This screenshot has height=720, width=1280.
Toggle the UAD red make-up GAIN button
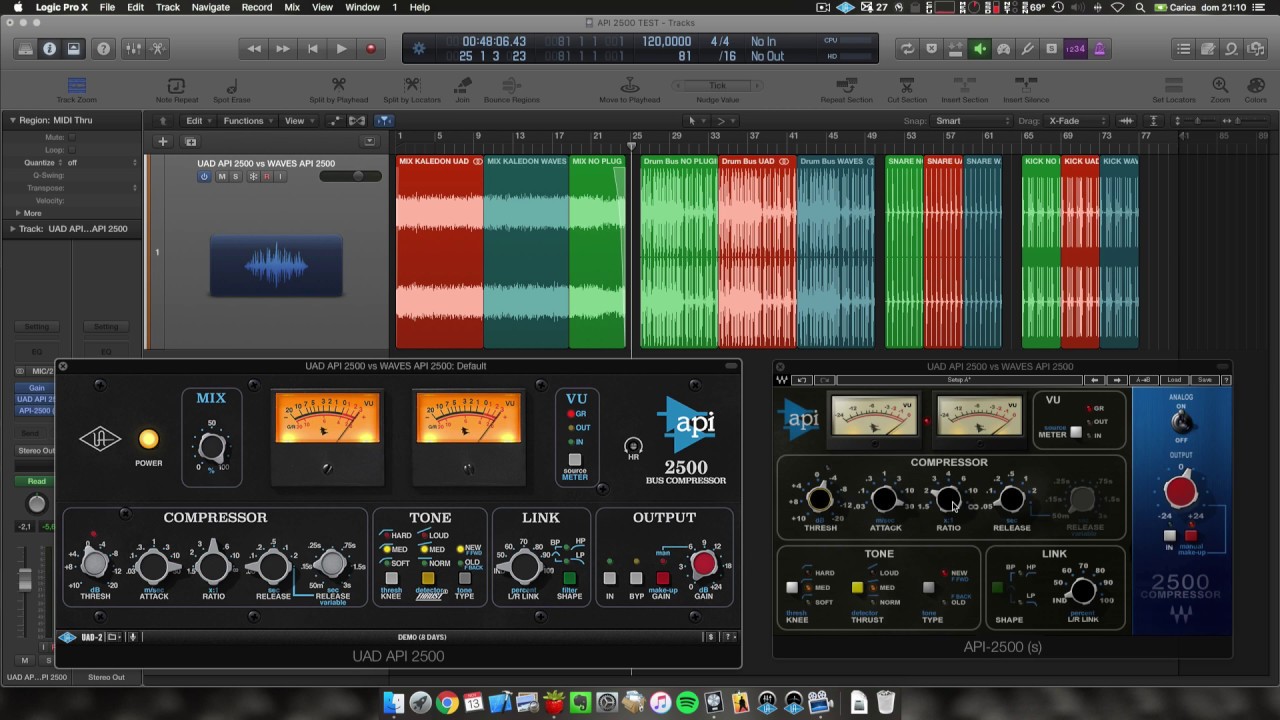pos(661,578)
